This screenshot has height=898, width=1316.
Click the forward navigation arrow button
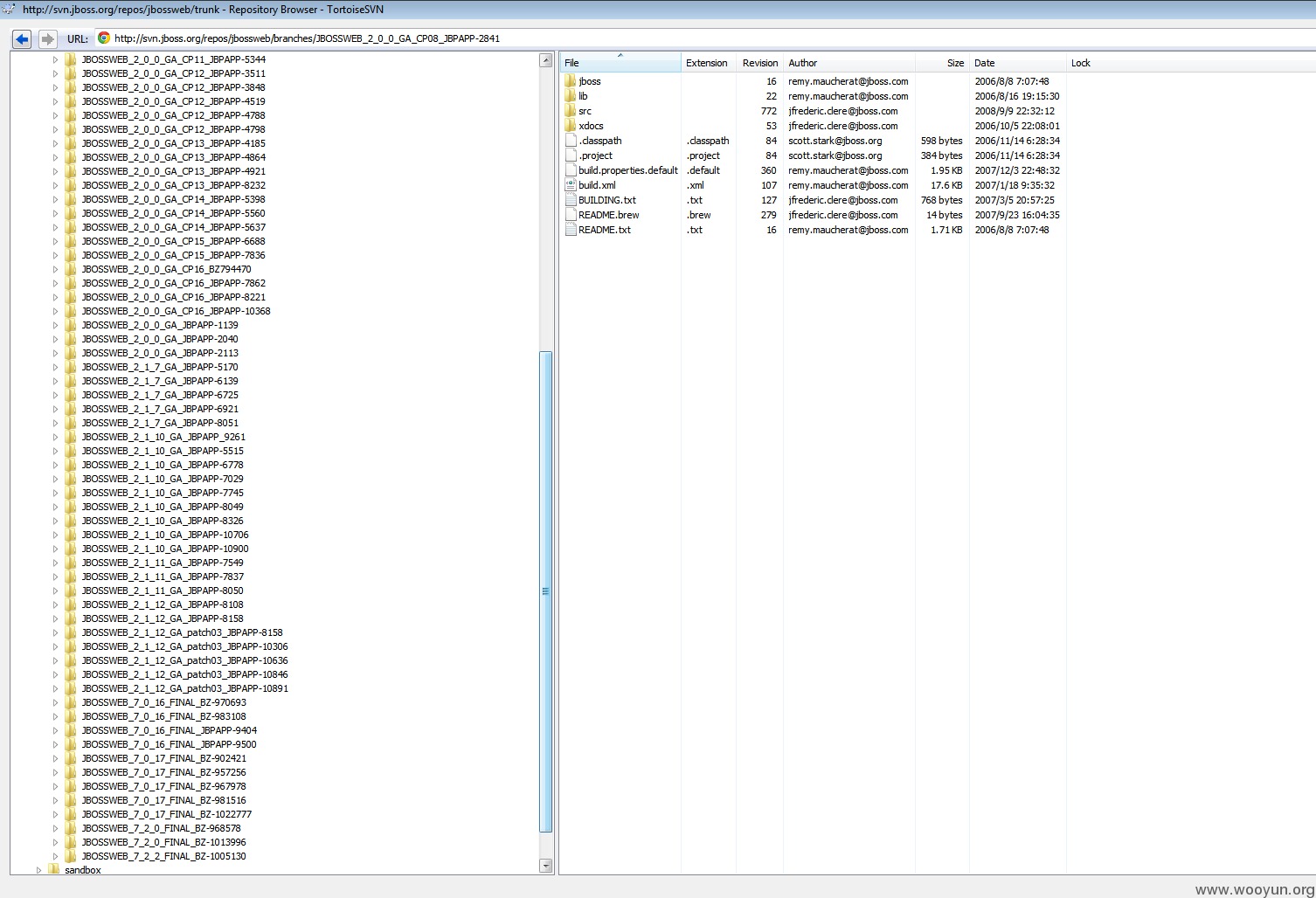[x=48, y=38]
